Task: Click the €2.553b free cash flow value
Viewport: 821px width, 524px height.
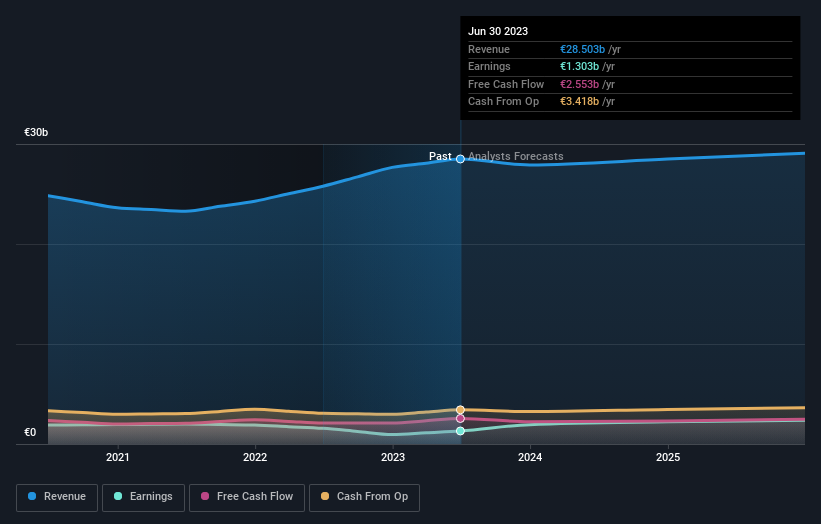Action: coord(579,84)
